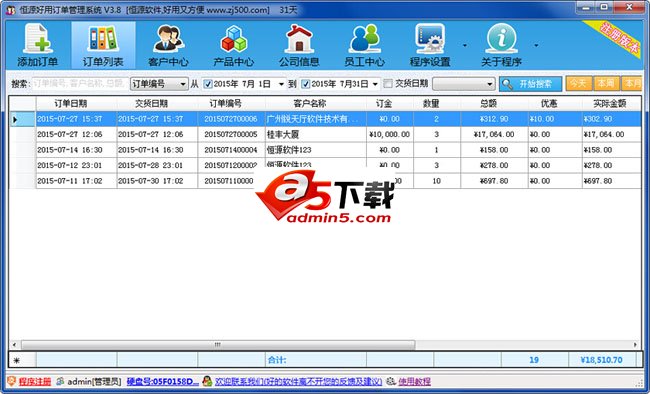Open the end date picker dropdown arrow
This screenshot has width=650, height=394.
click(x=375, y=84)
